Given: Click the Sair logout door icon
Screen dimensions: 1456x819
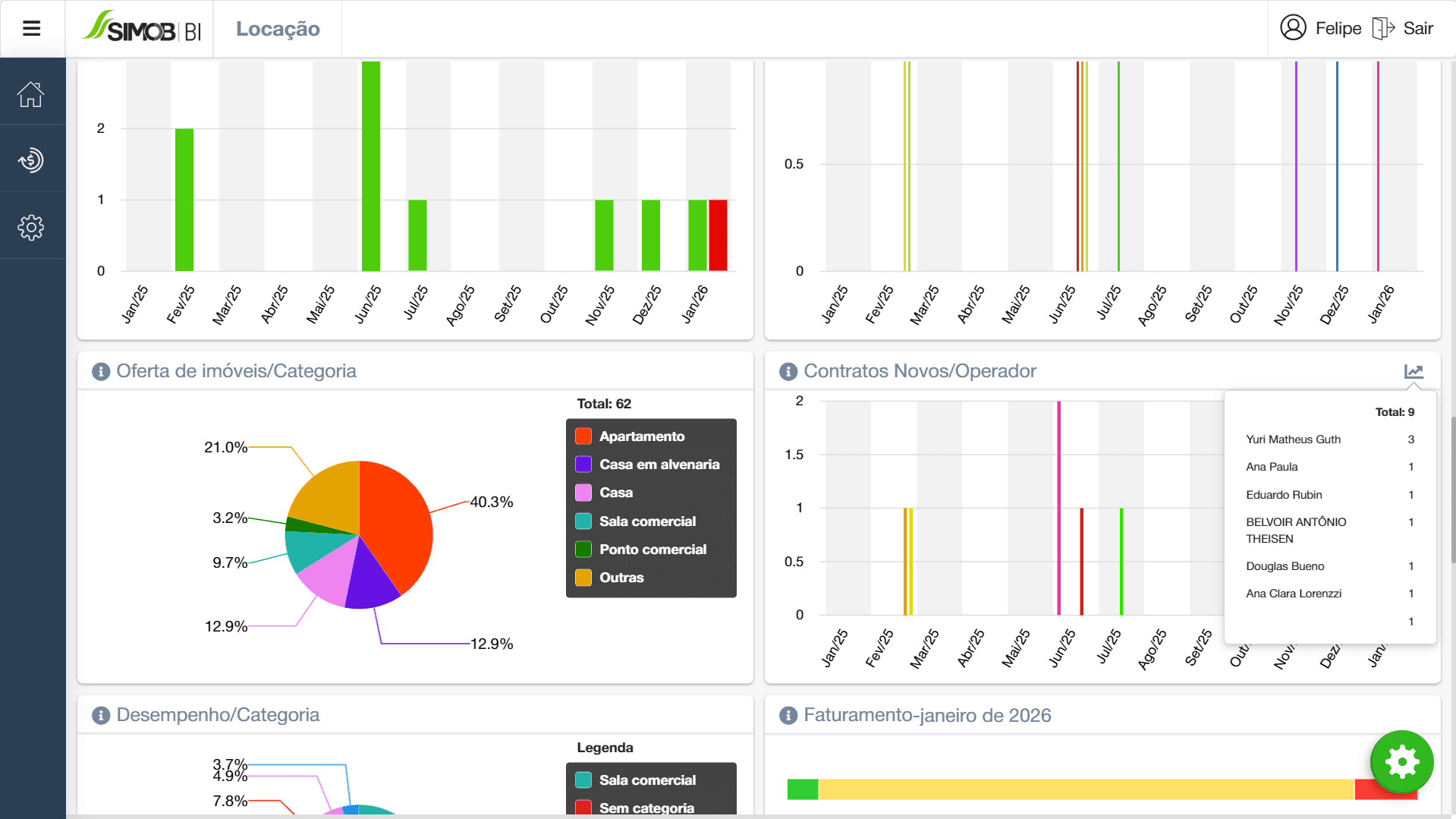Looking at the screenshot, I should [1383, 28].
